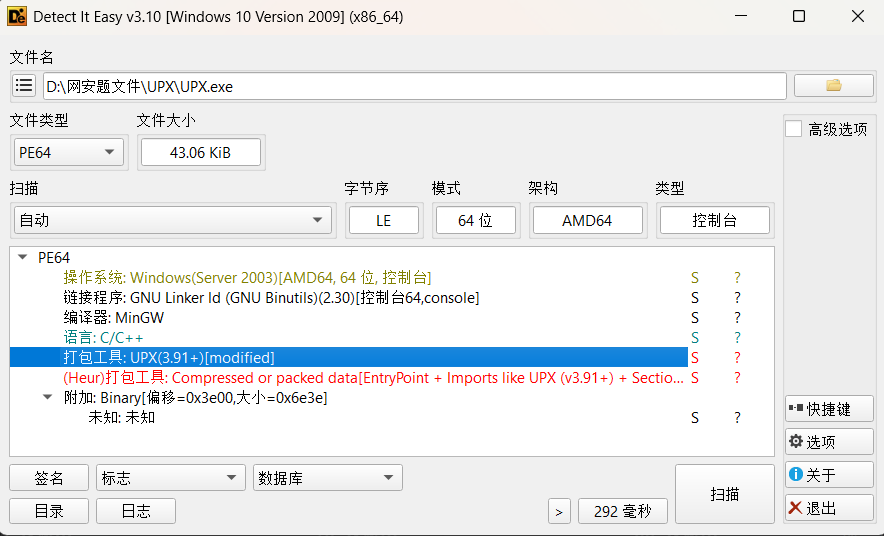Click the 日志 log button
This screenshot has width=884, height=536.
(136, 511)
